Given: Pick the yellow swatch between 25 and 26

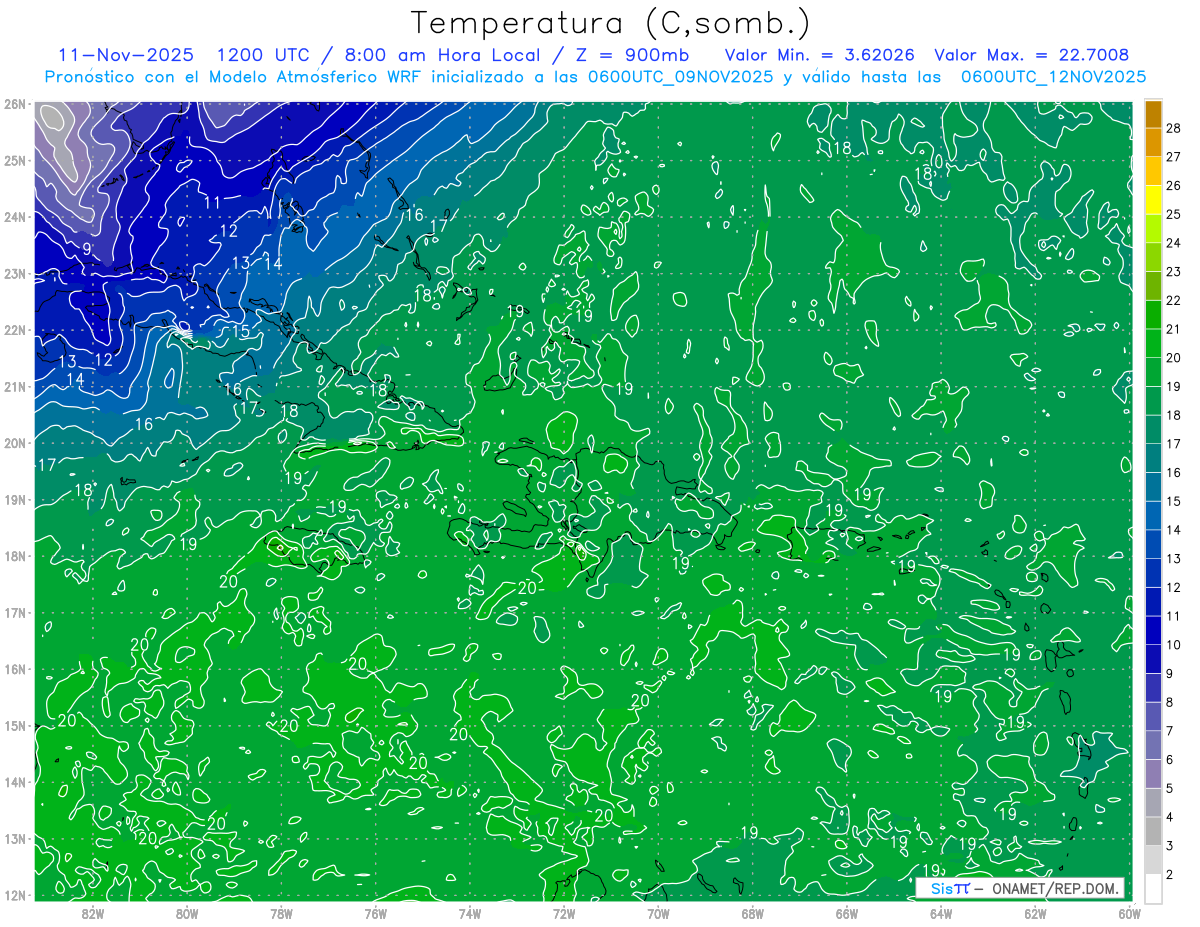Looking at the screenshot, I should click(x=1153, y=200).
